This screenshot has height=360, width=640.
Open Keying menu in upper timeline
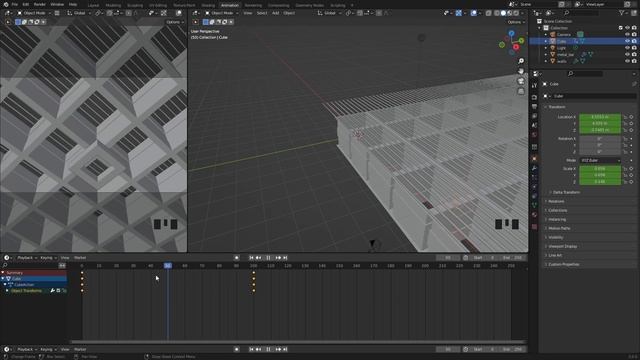(x=48, y=258)
